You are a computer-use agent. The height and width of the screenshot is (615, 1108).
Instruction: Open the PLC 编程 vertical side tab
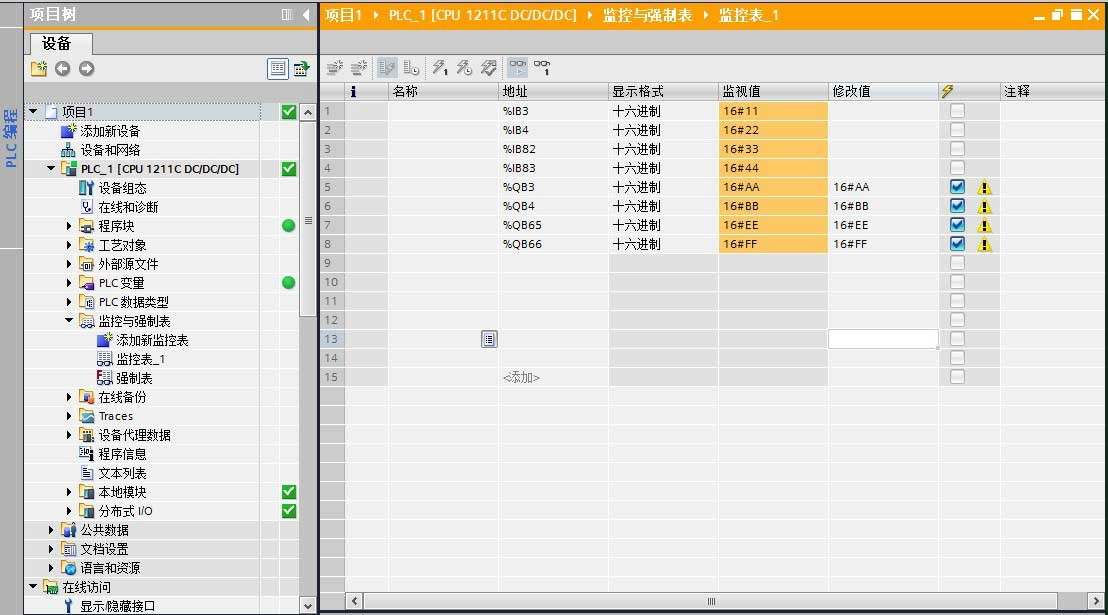tap(11, 138)
